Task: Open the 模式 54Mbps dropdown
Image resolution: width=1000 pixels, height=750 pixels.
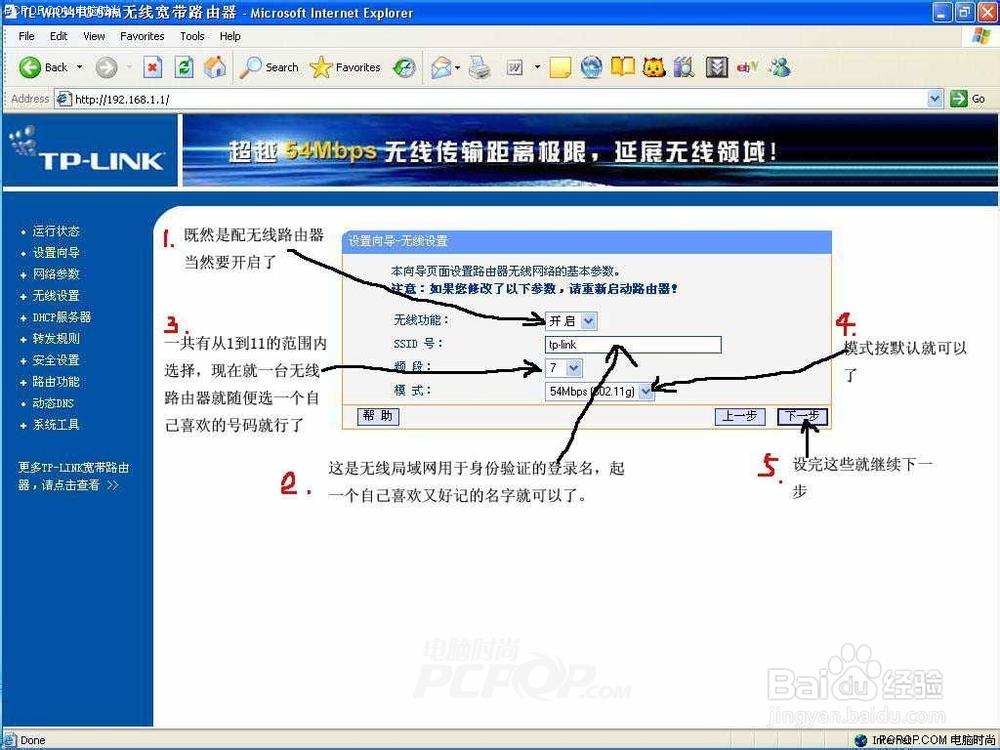Action: (x=599, y=391)
